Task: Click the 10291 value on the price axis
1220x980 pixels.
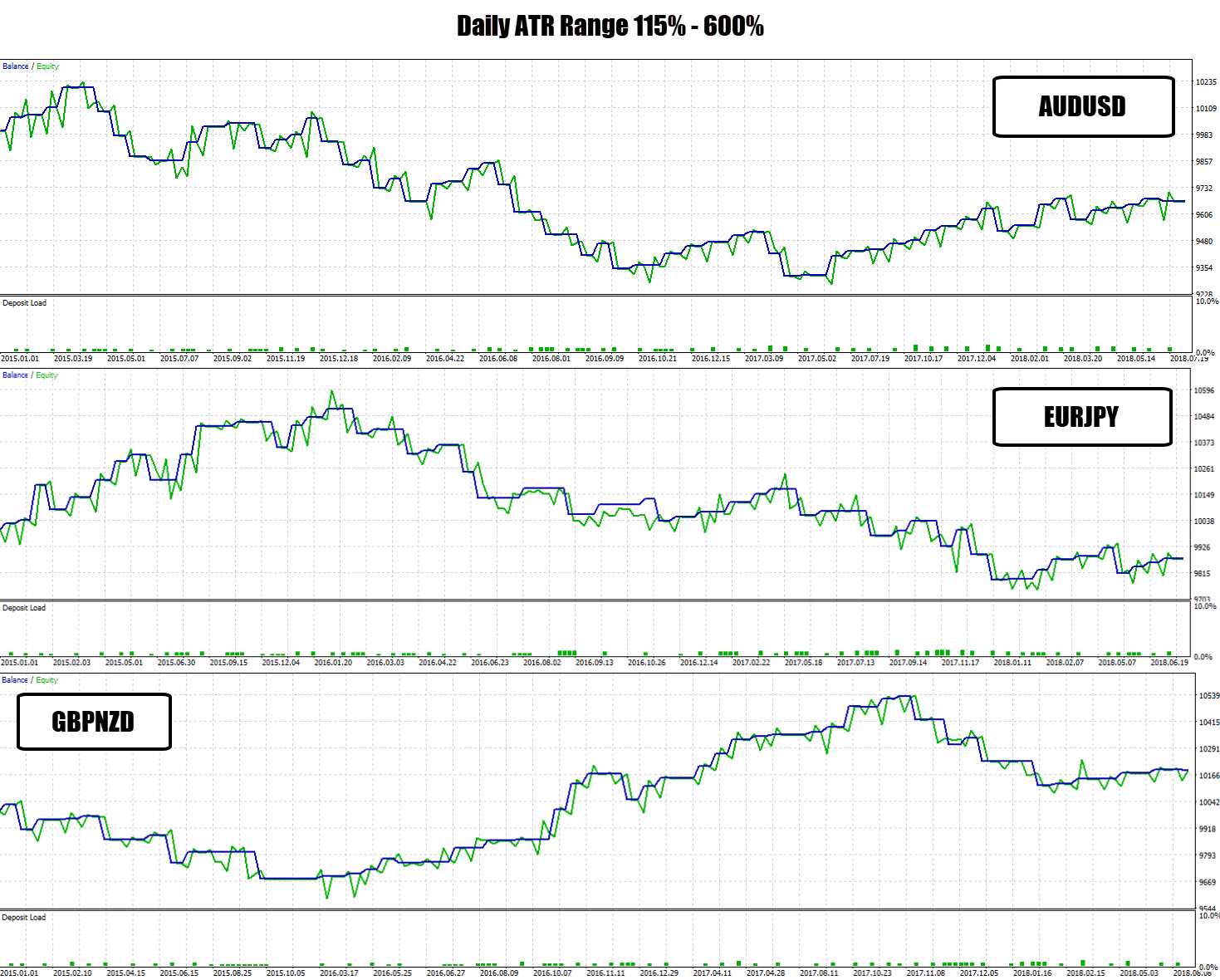Action: coord(1210,749)
